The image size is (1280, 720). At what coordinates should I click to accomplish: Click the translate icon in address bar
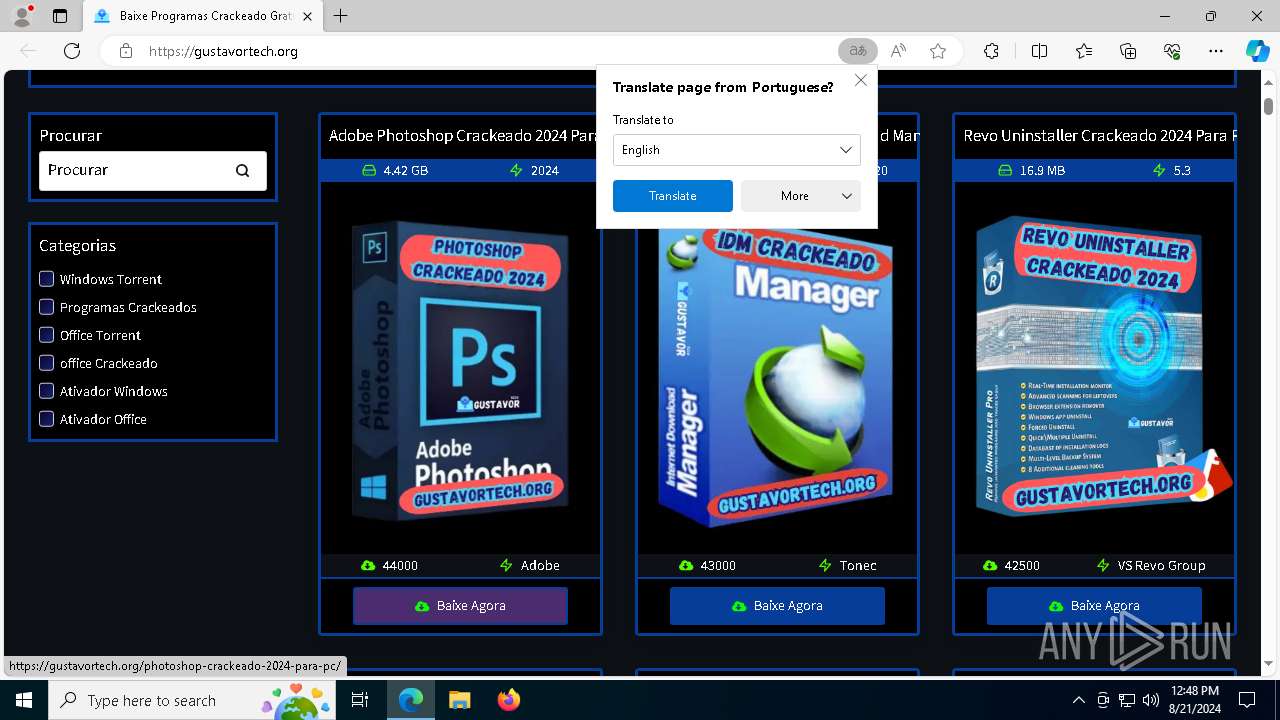(x=857, y=51)
